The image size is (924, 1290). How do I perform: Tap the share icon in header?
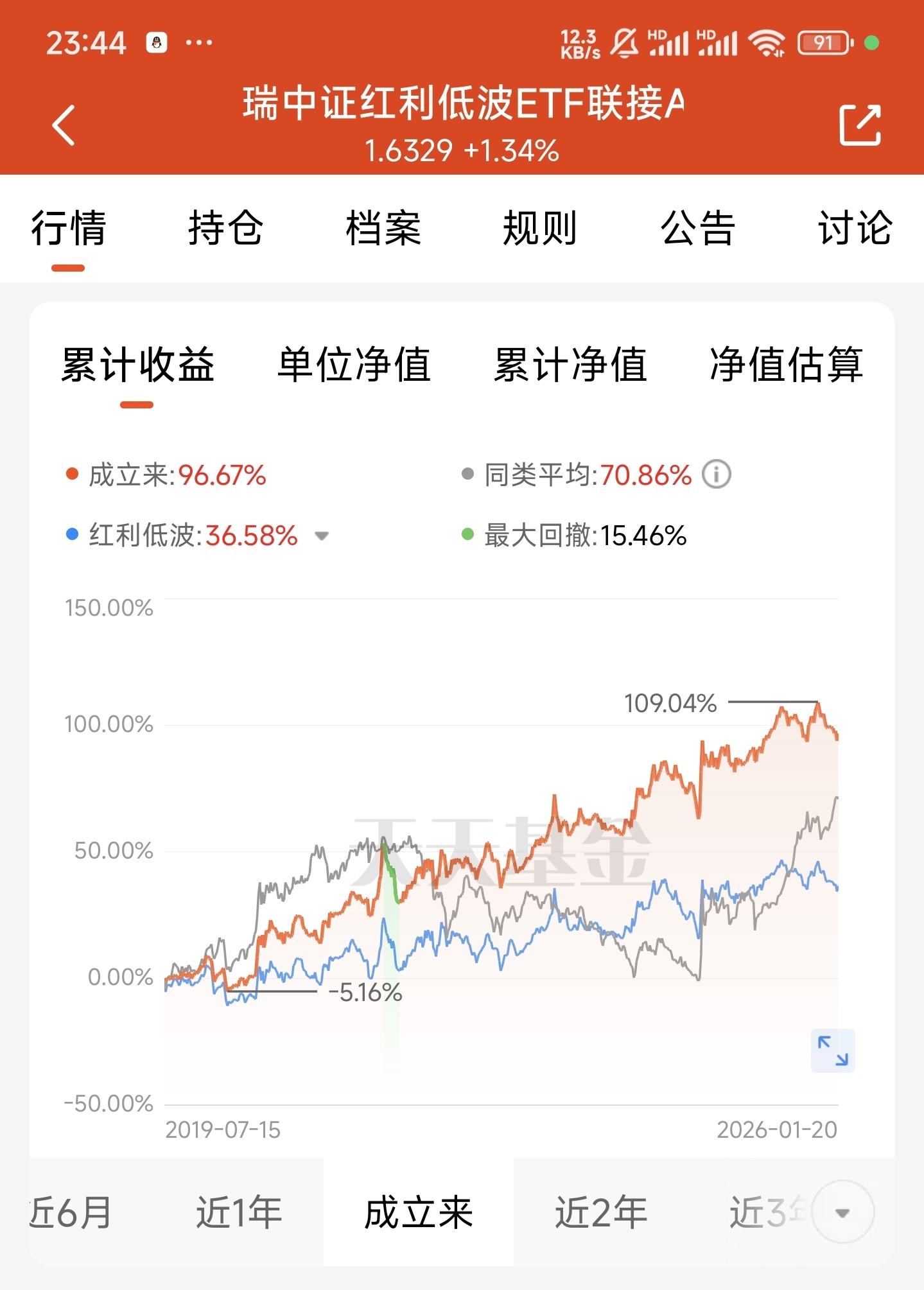(860, 125)
